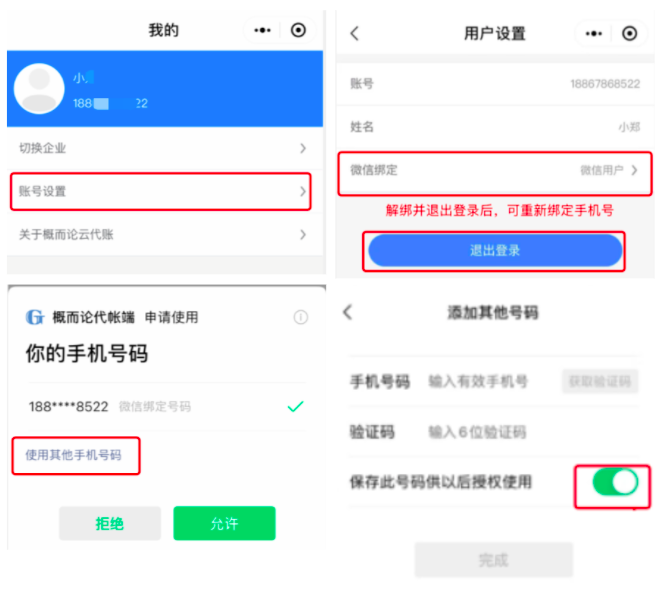Tap the circular close icon on 用户设置 page
This screenshot has width=666, height=600.
629,34
